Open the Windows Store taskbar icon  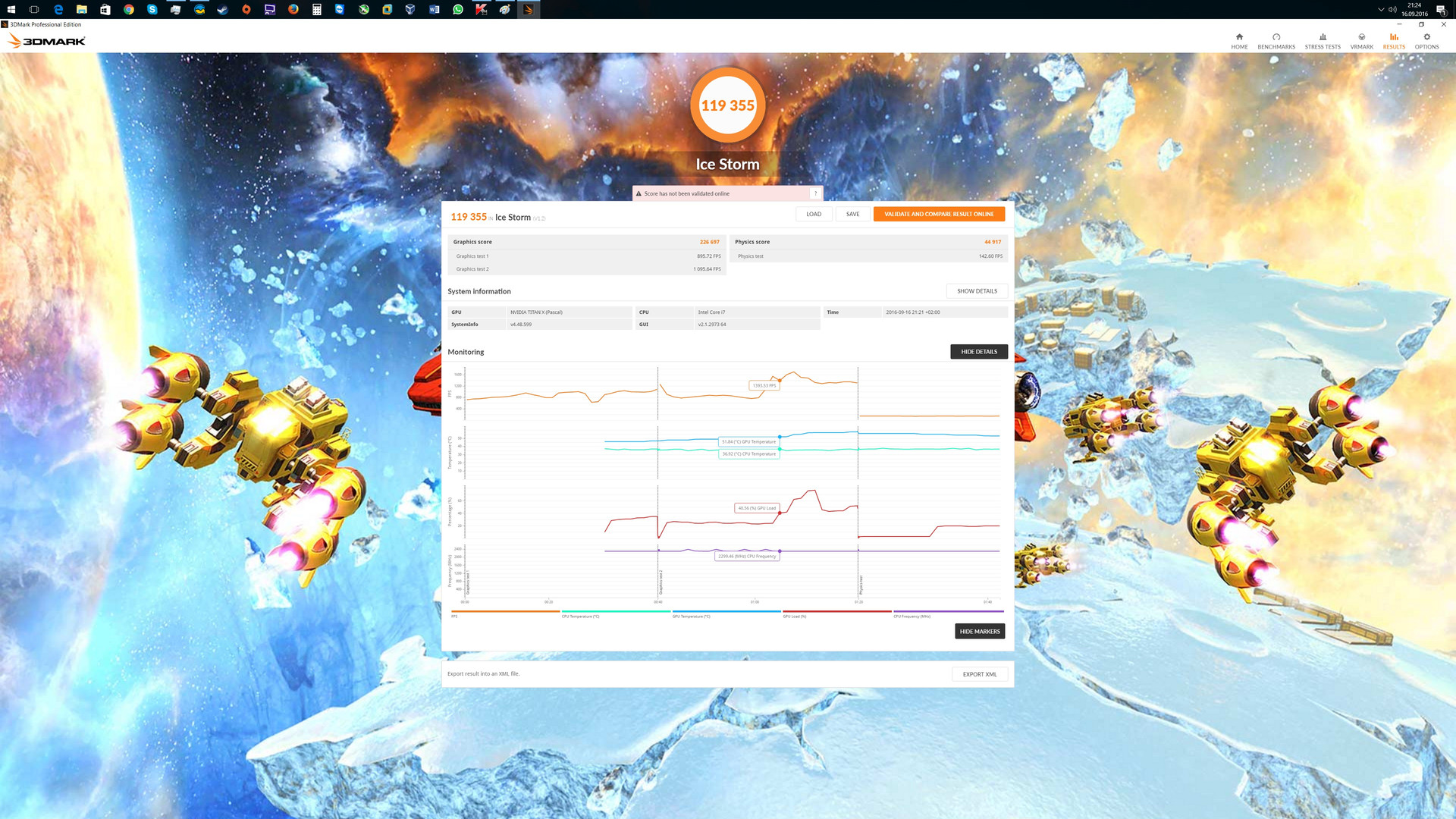pyautogui.click(x=105, y=9)
